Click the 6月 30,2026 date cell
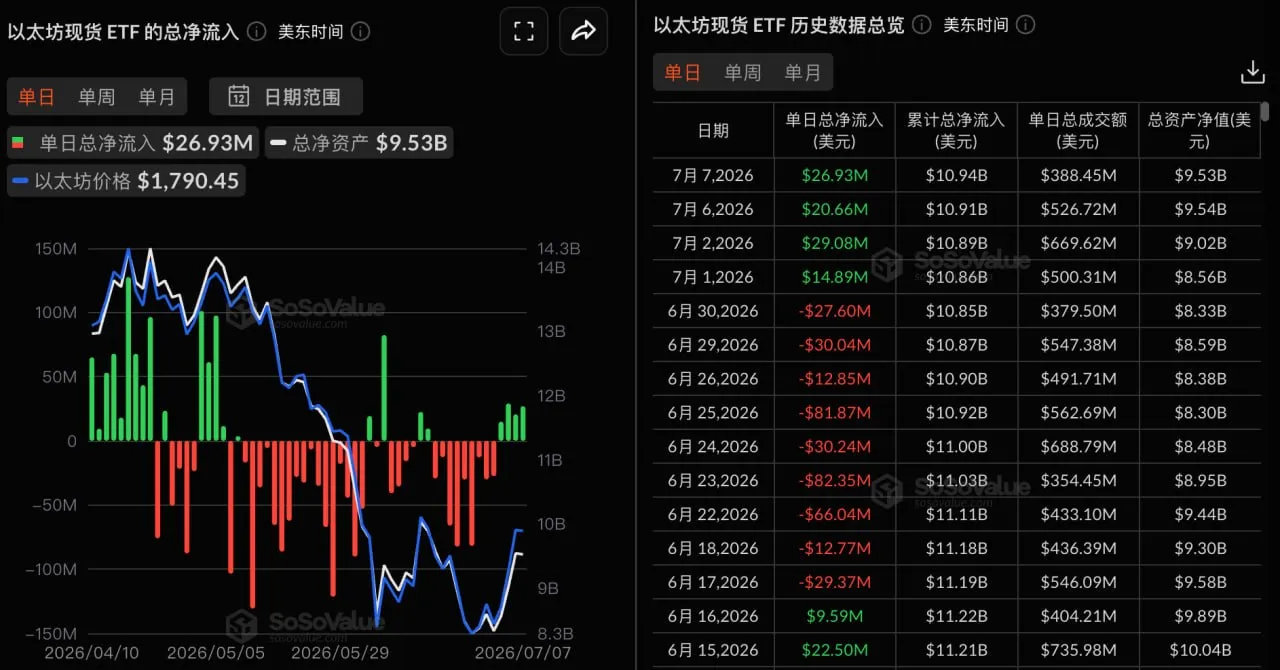 pyautogui.click(x=713, y=311)
